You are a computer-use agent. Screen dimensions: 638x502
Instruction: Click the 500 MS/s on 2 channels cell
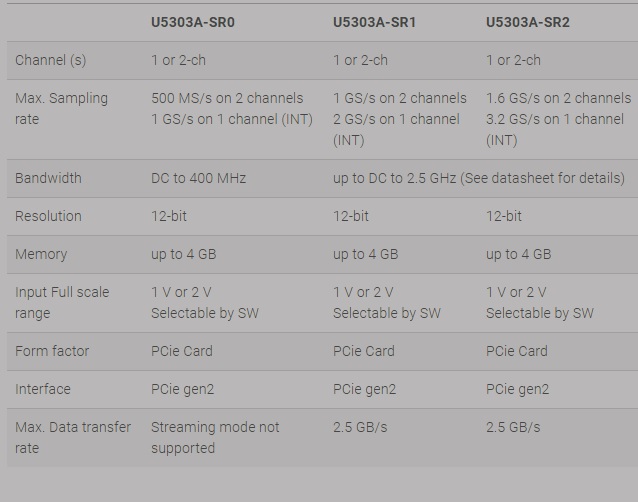click(x=227, y=98)
